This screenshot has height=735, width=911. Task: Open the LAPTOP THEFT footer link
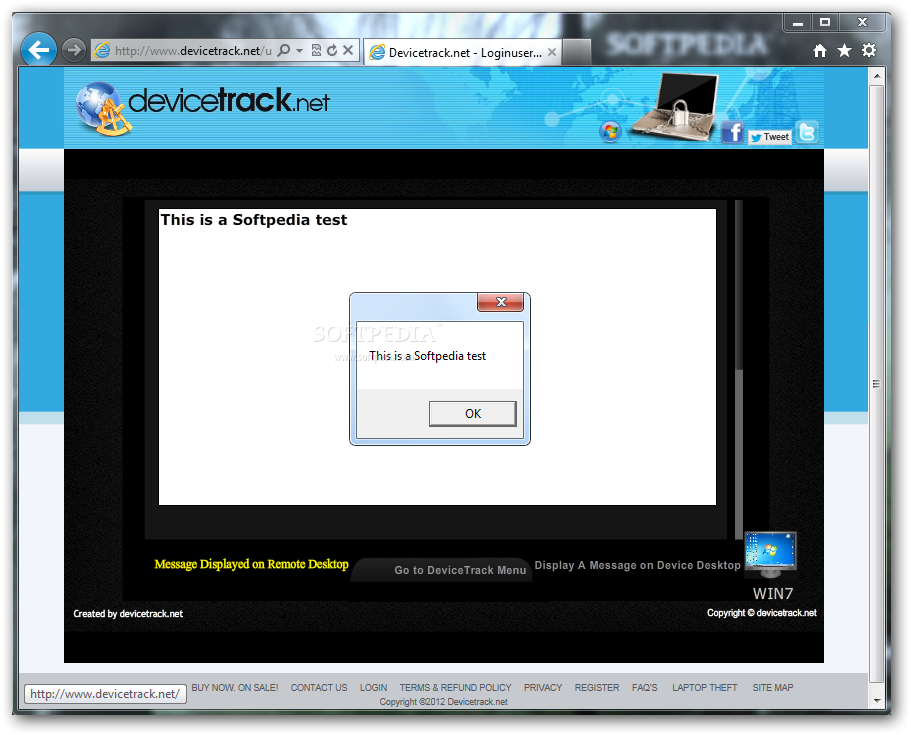point(705,688)
